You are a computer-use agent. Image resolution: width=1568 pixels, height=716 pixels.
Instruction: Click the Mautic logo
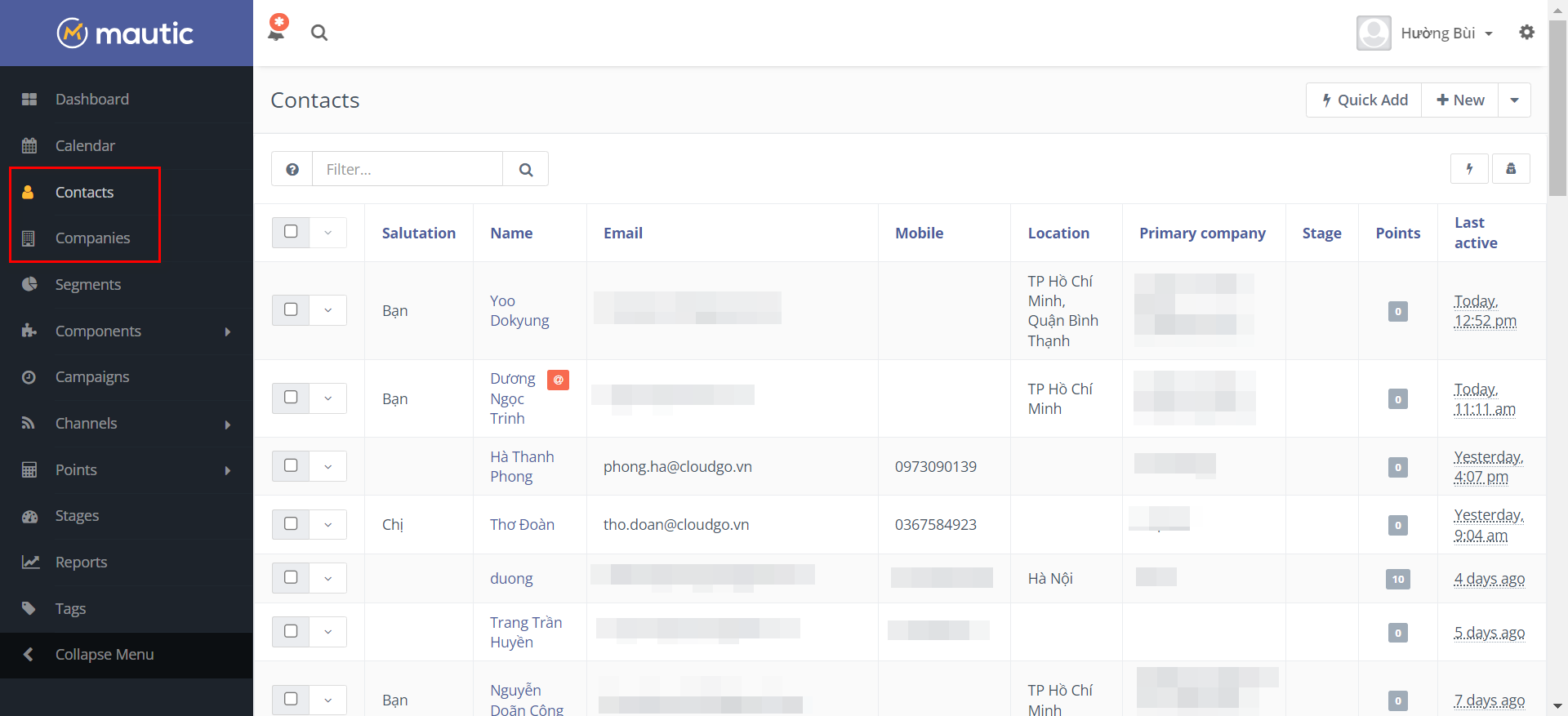(x=125, y=33)
